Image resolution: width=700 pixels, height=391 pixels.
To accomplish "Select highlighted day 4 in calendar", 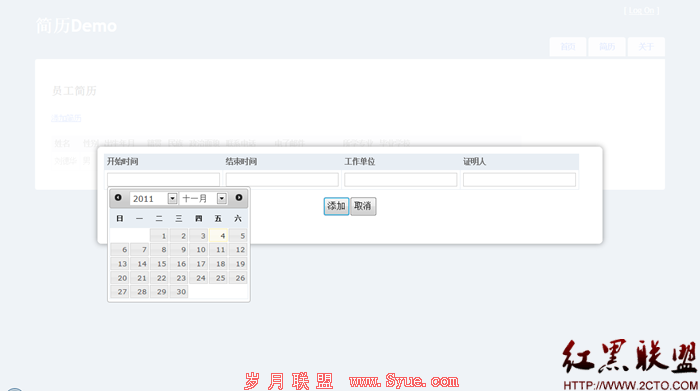I will pos(218,236).
